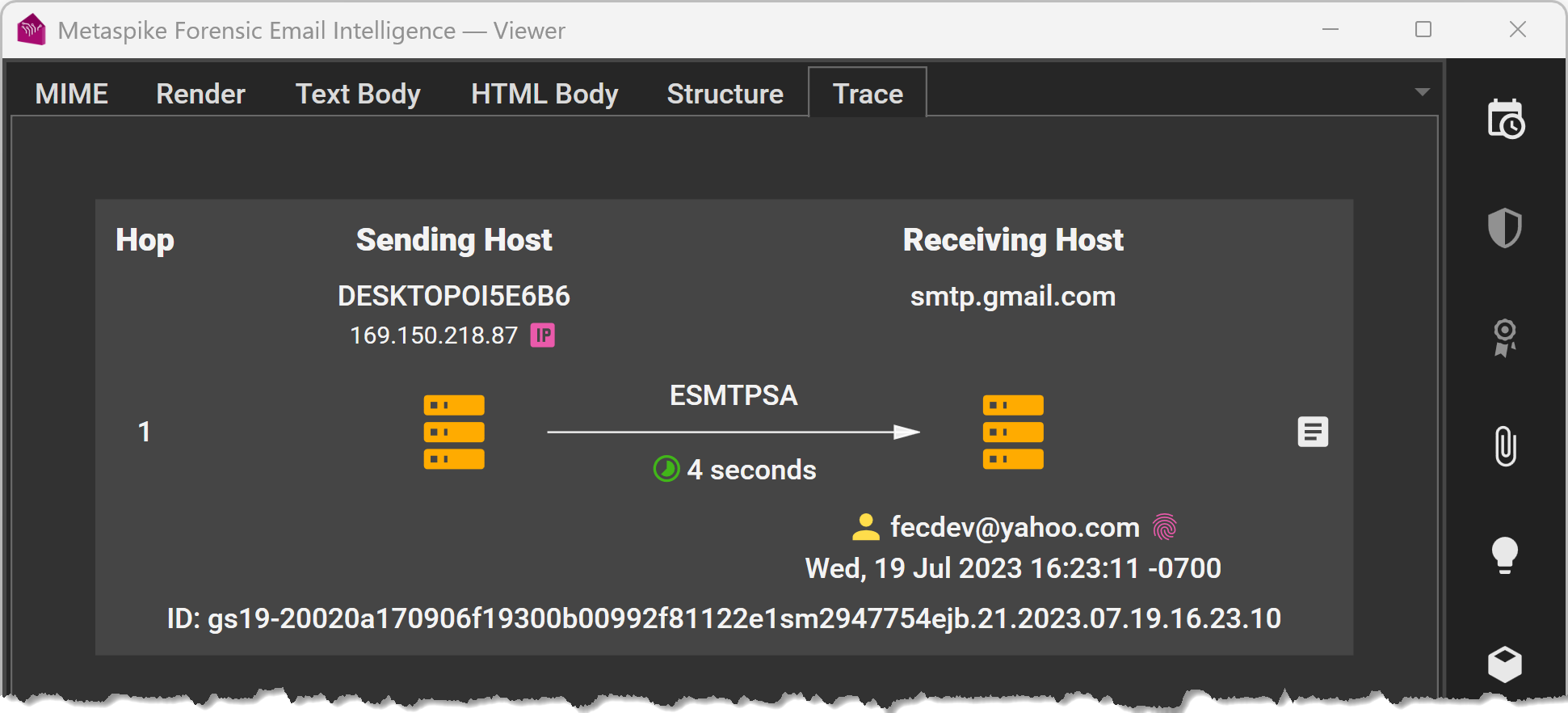Click hop number 1
Screen dimensions: 1568x713
tap(144, 432)
